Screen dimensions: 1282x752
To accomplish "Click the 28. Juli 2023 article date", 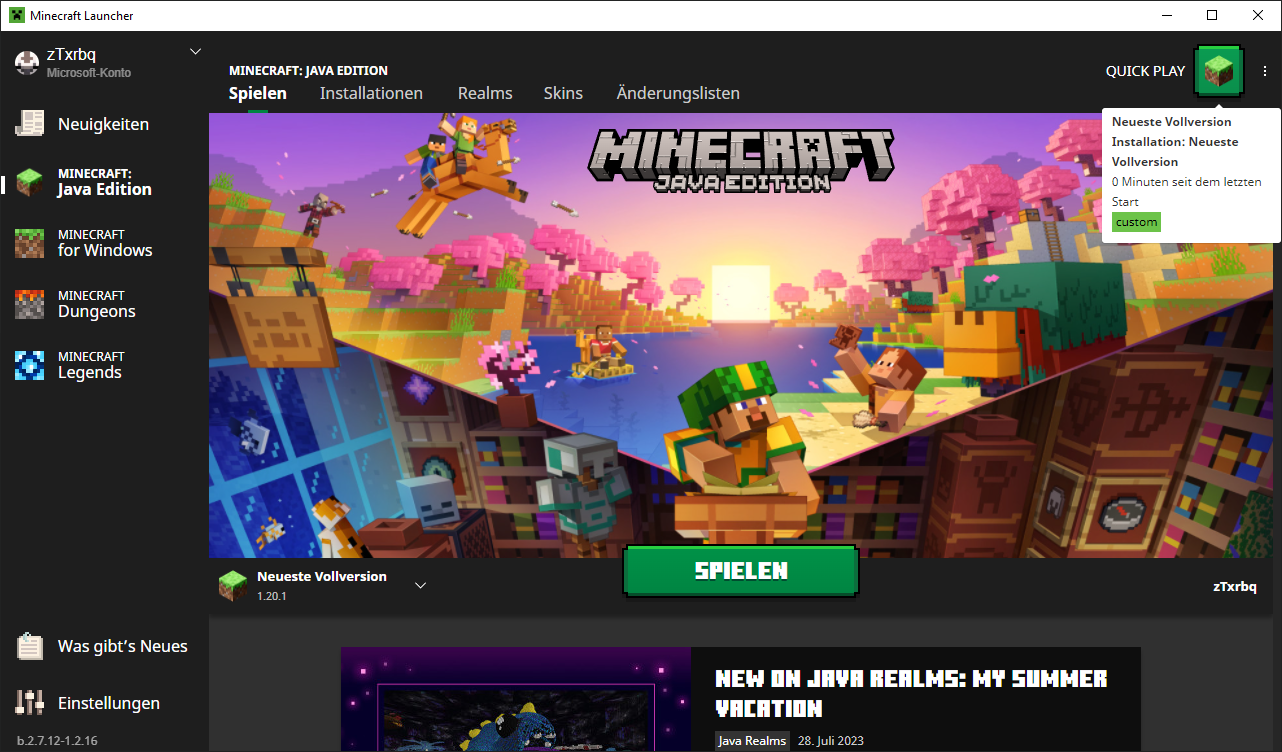I will click(831, 741).
